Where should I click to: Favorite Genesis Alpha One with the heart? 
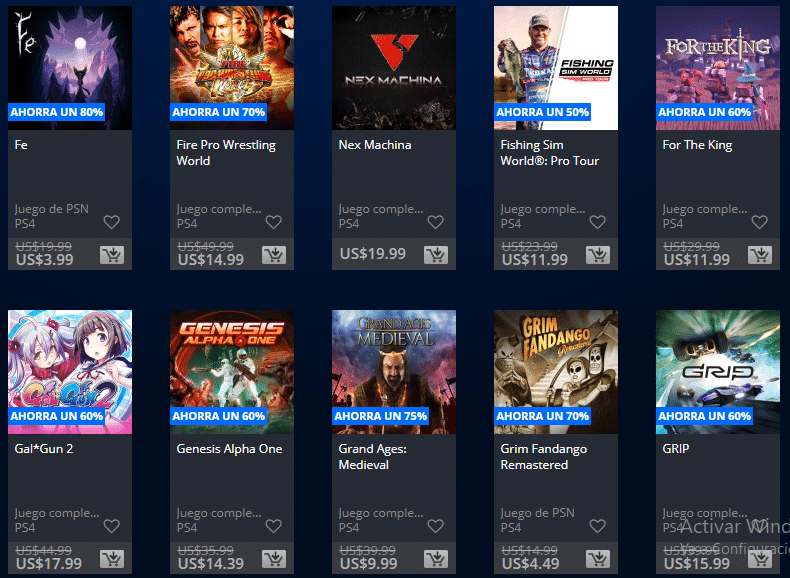pyautogui.click(x=274, y=526)
